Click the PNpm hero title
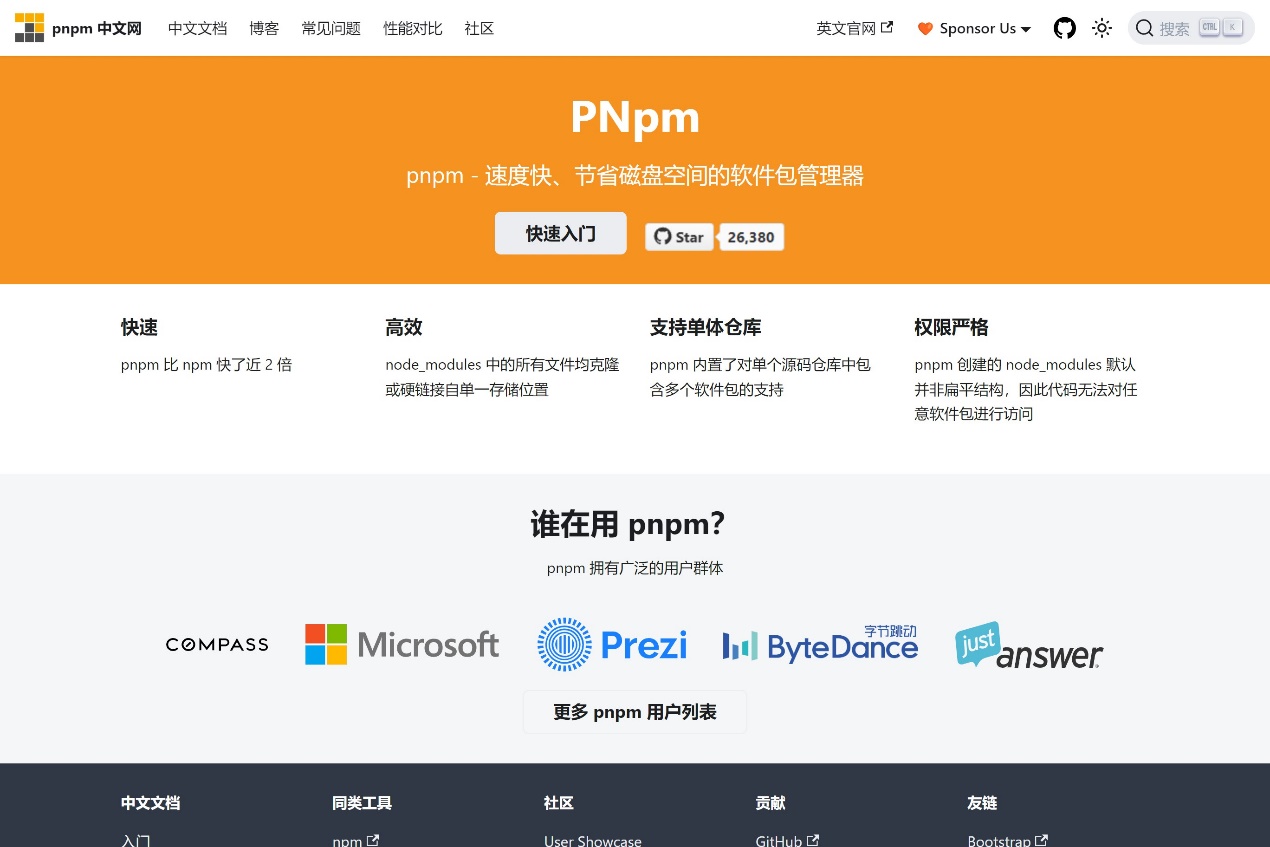 (x=635, y=117)
